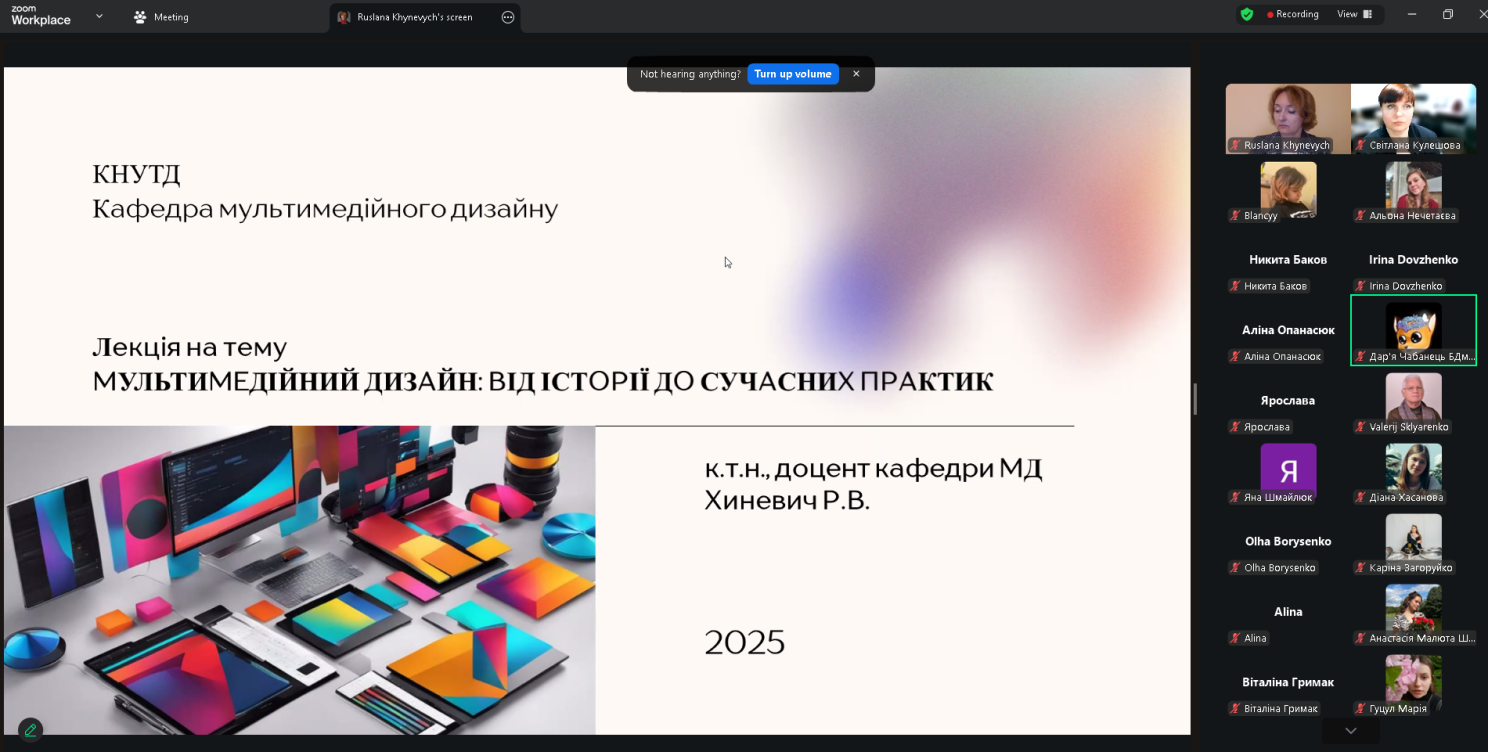
Task: Select Яна Шмайлюк purple avatar tile
Action: [x=1288, y=470]
